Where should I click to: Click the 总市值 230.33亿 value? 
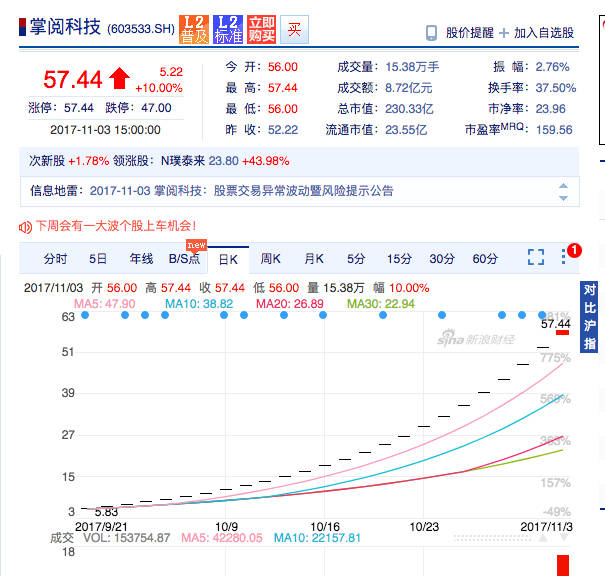pos(409,109)
